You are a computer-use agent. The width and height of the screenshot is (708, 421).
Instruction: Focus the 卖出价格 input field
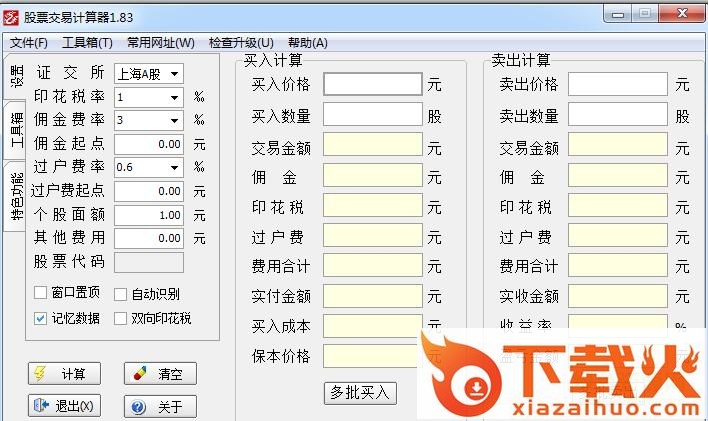tap(618, 84)
